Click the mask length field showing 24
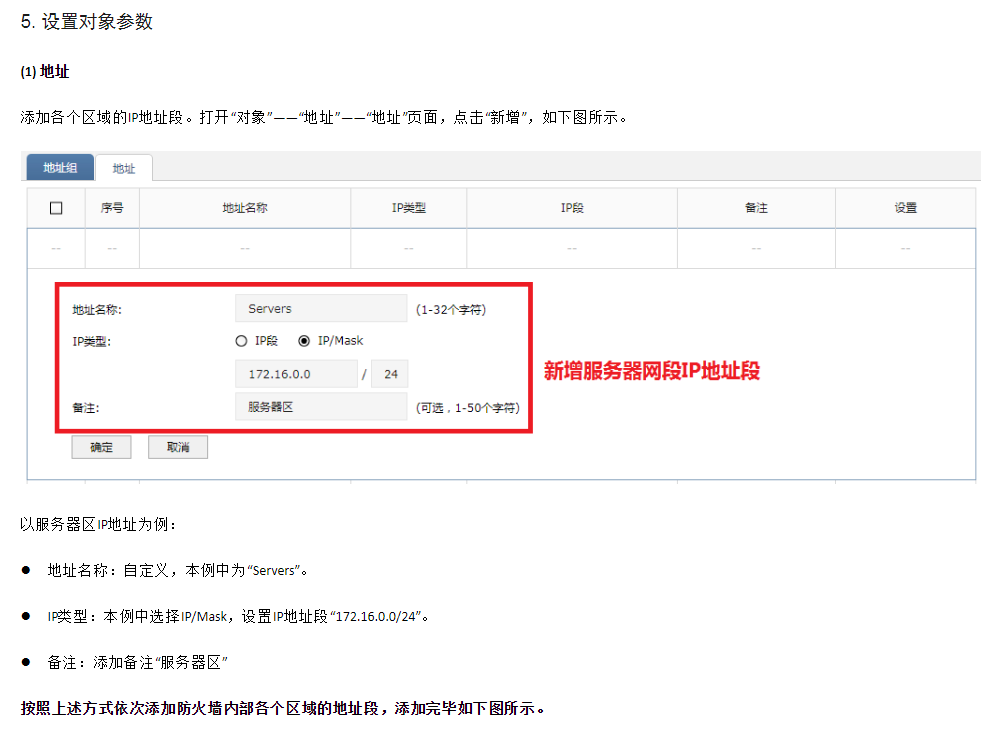Viewport: 996px width, 730px height. coord(389,374)
